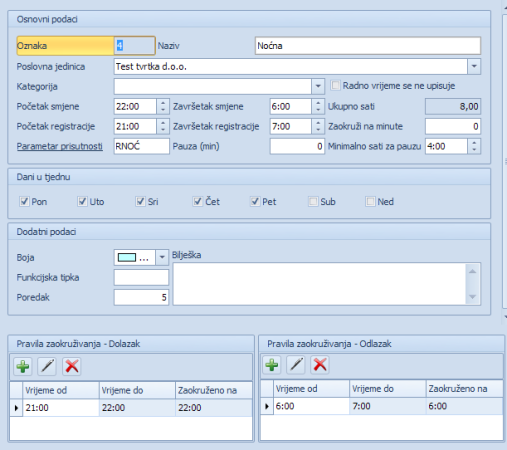Add a new rounding rule for Odlazak
The image size is (507, 450).
pyautogui.click(x=272, y=365)
